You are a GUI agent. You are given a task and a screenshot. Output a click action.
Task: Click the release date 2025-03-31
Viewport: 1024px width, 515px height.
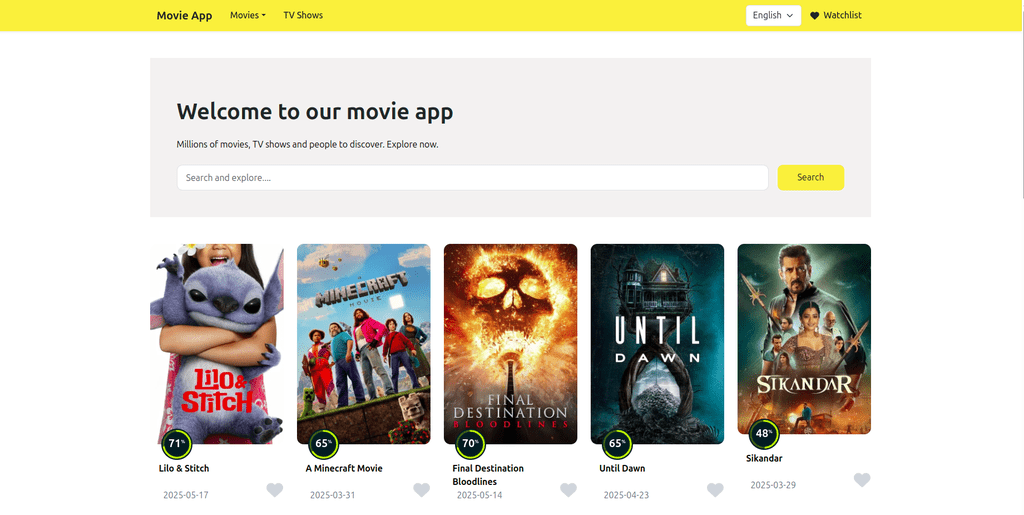[x=332, y=495]
